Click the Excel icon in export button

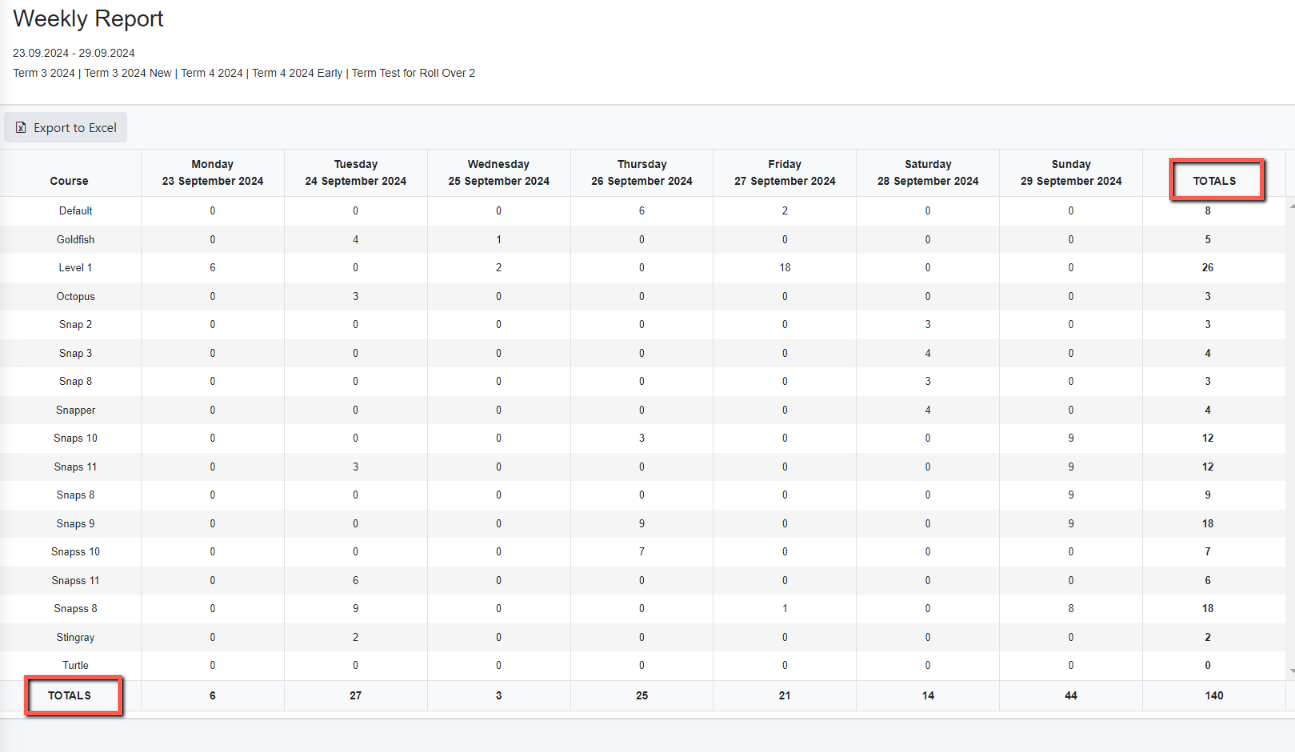(21, 128)
